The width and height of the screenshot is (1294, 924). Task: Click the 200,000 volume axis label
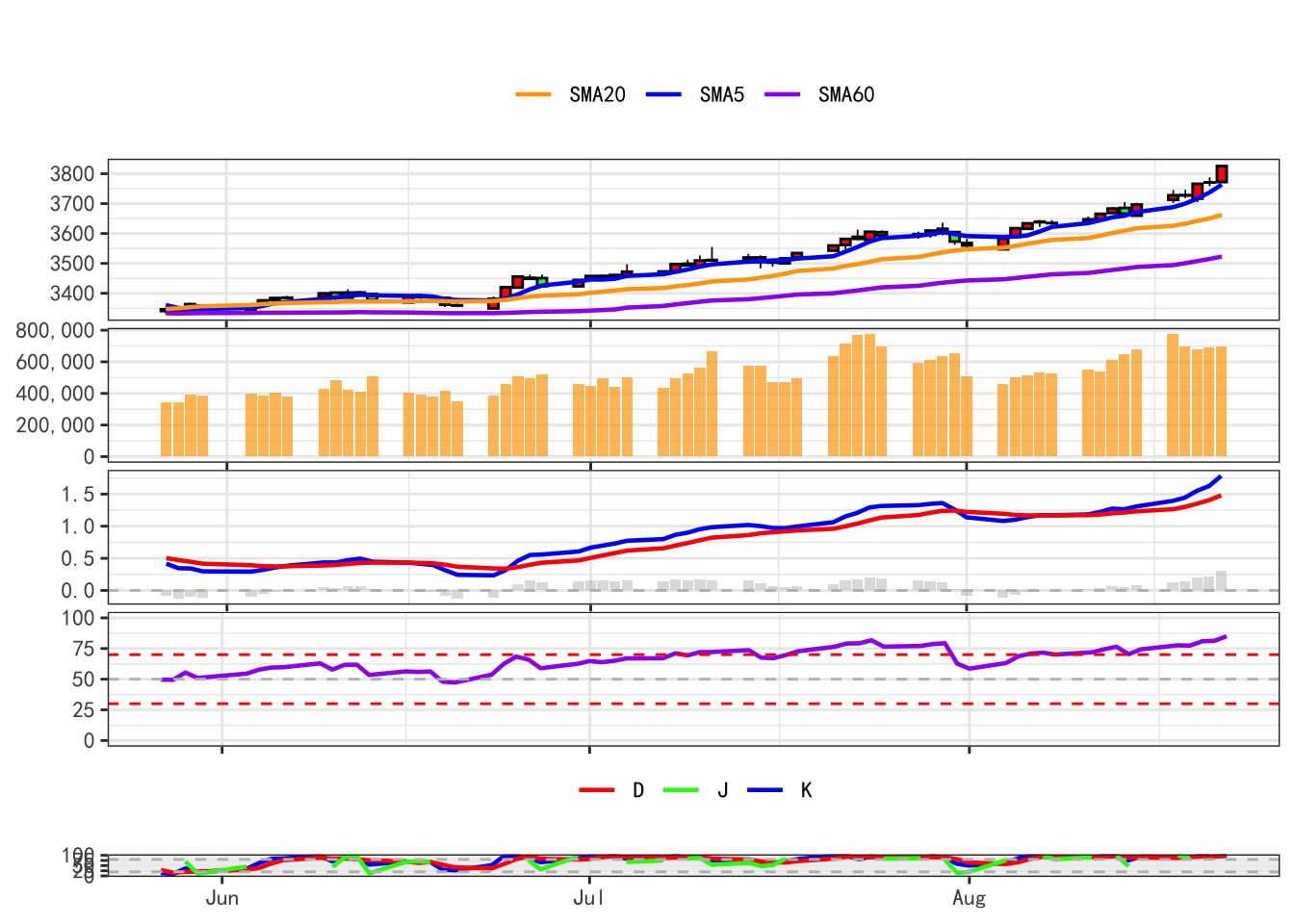(55, 425)
